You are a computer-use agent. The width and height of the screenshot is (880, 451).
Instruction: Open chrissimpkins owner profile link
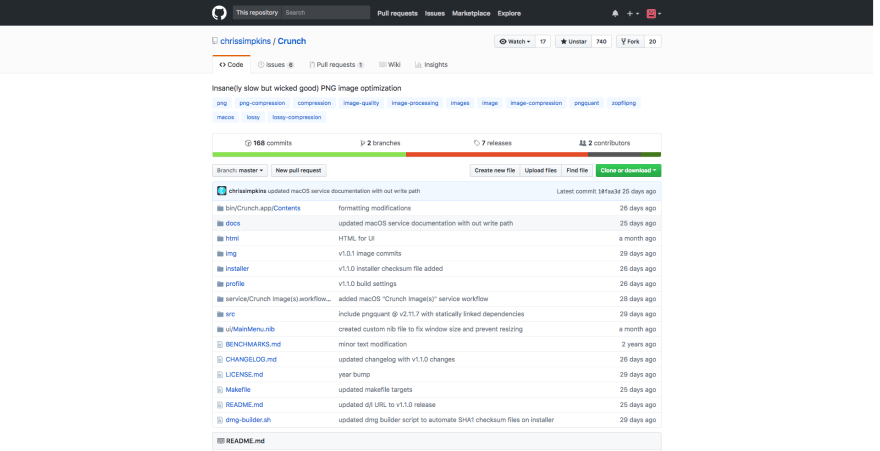(245, 41)
